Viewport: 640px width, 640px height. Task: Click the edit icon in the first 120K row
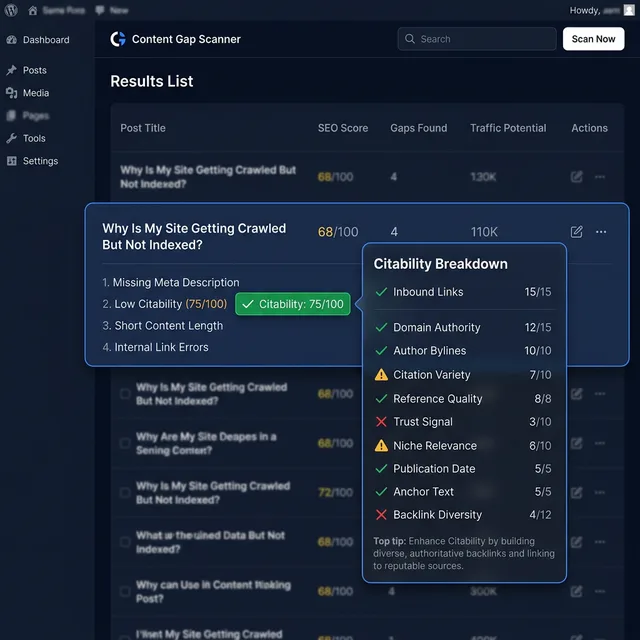point(576,177)
